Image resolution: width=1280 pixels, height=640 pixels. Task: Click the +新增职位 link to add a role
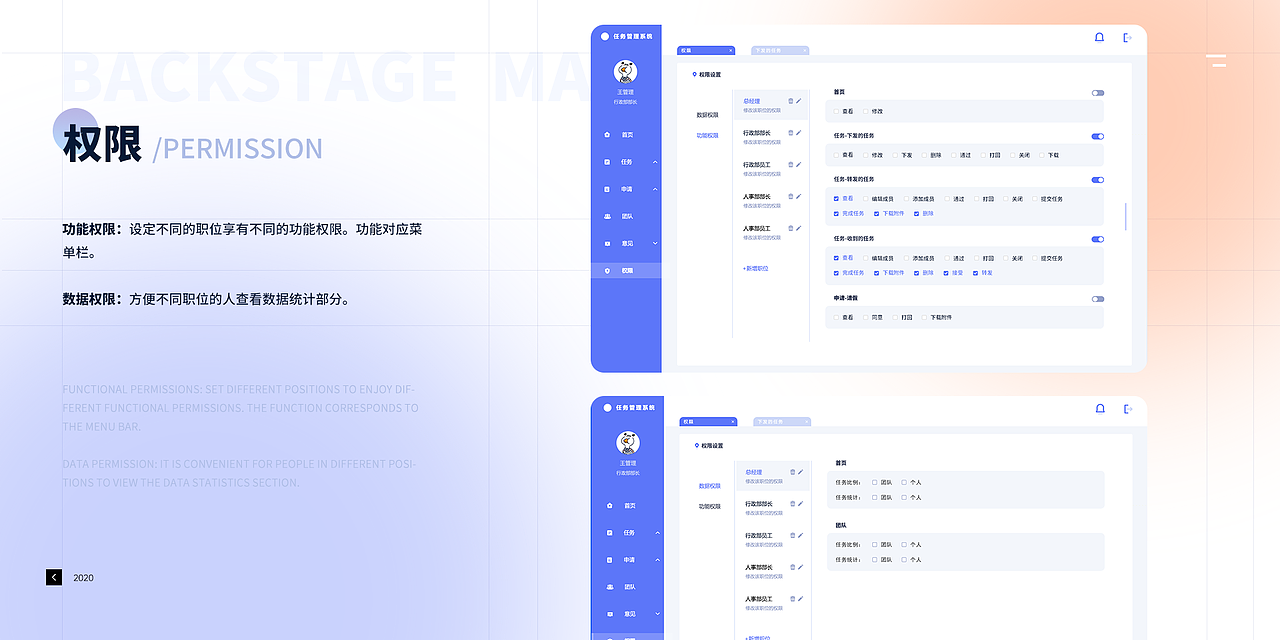tap(754, 269)
